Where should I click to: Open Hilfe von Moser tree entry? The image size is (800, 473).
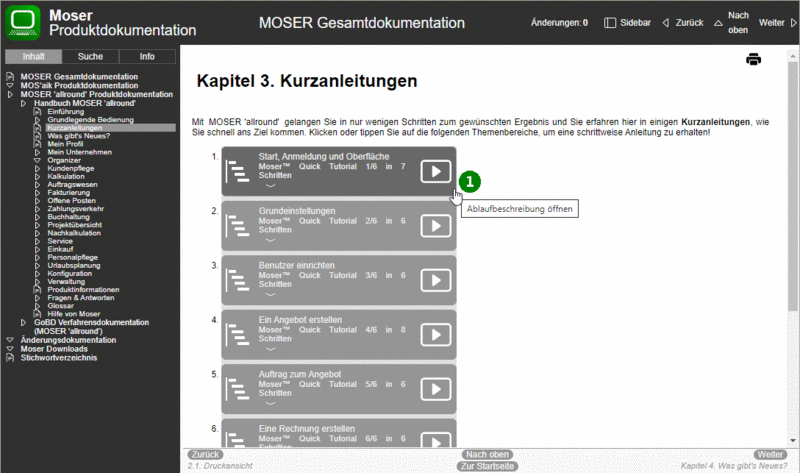(73, 314)
